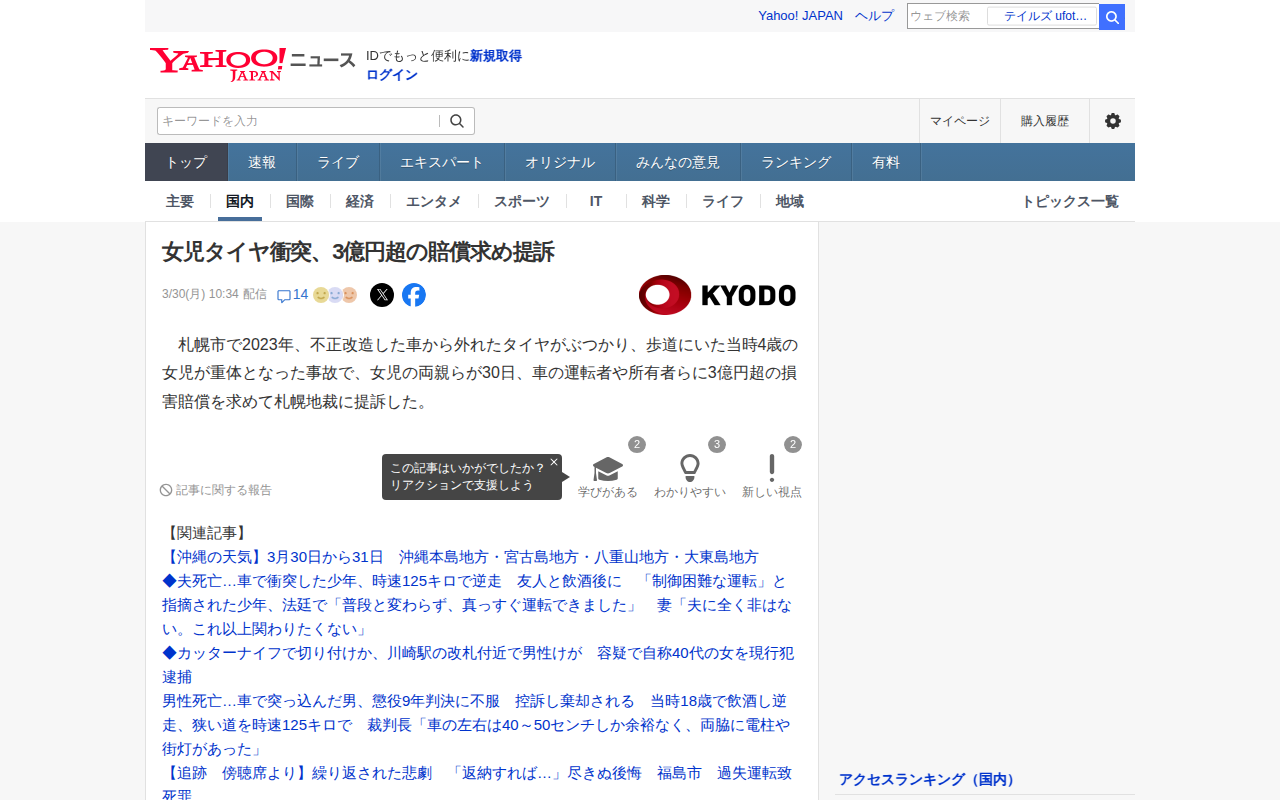Click the ログイン link
Viewport: 1280px width, 800px height.
tap(392, 75)
